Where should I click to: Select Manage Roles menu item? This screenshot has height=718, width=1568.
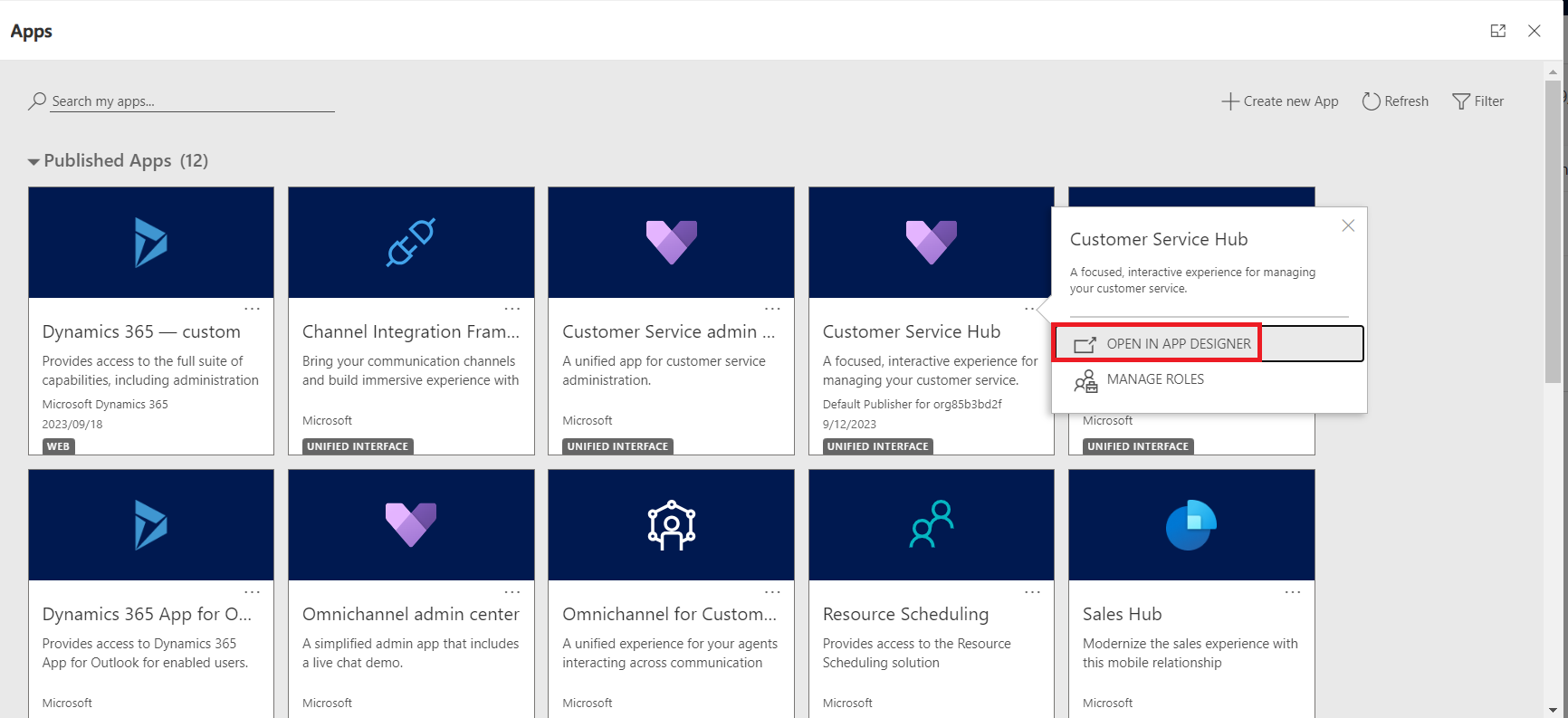[x=1154, y=379]
